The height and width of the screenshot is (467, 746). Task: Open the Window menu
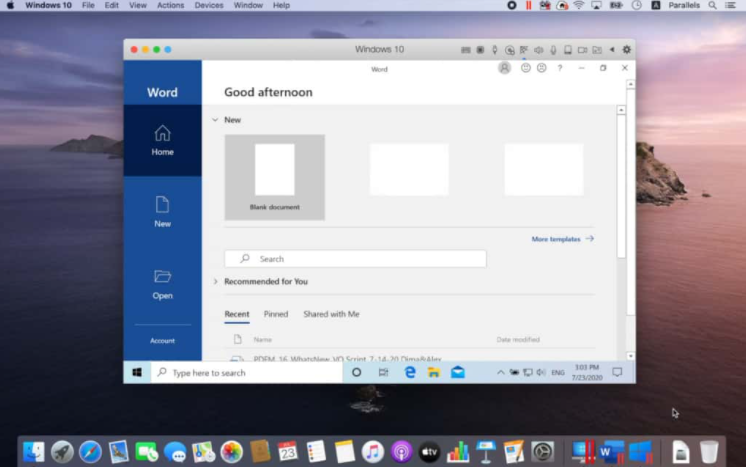(x=248, y=5)
